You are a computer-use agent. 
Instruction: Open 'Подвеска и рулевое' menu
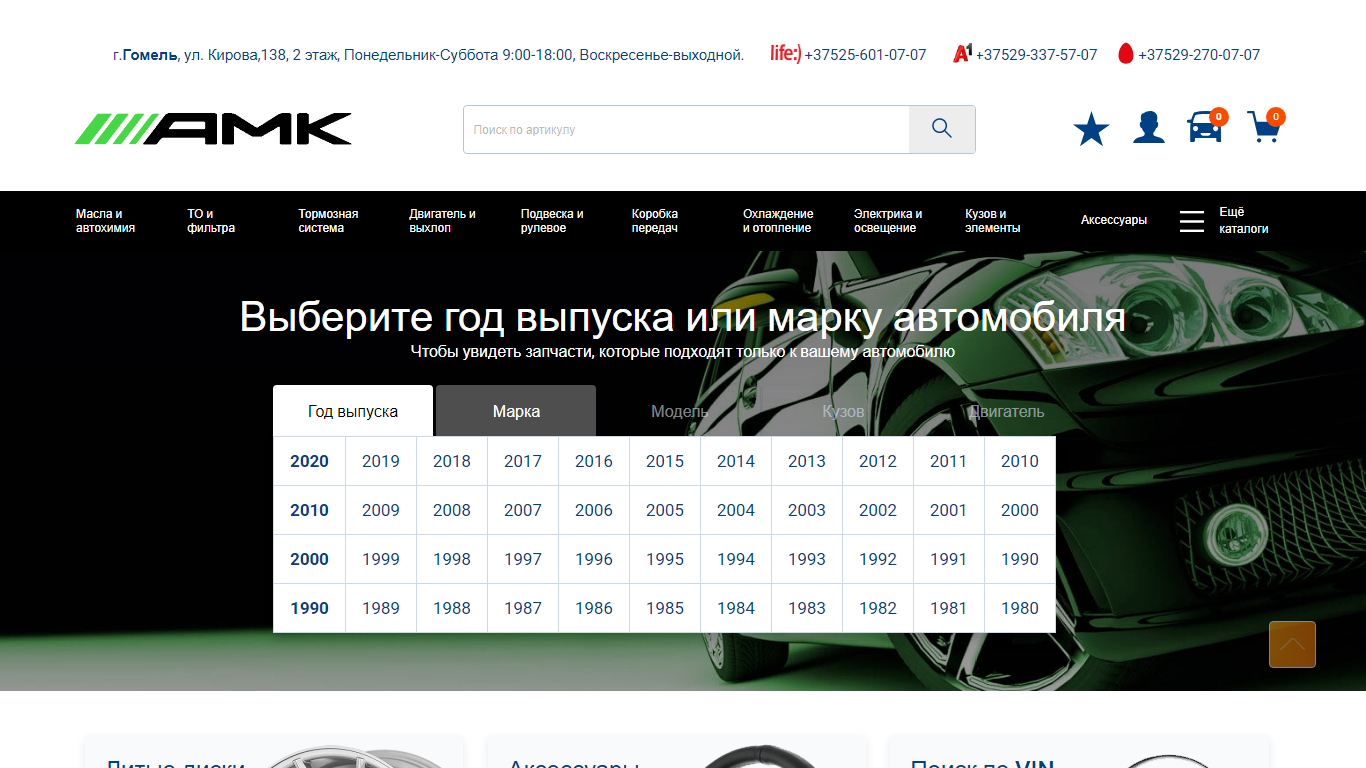552,221
